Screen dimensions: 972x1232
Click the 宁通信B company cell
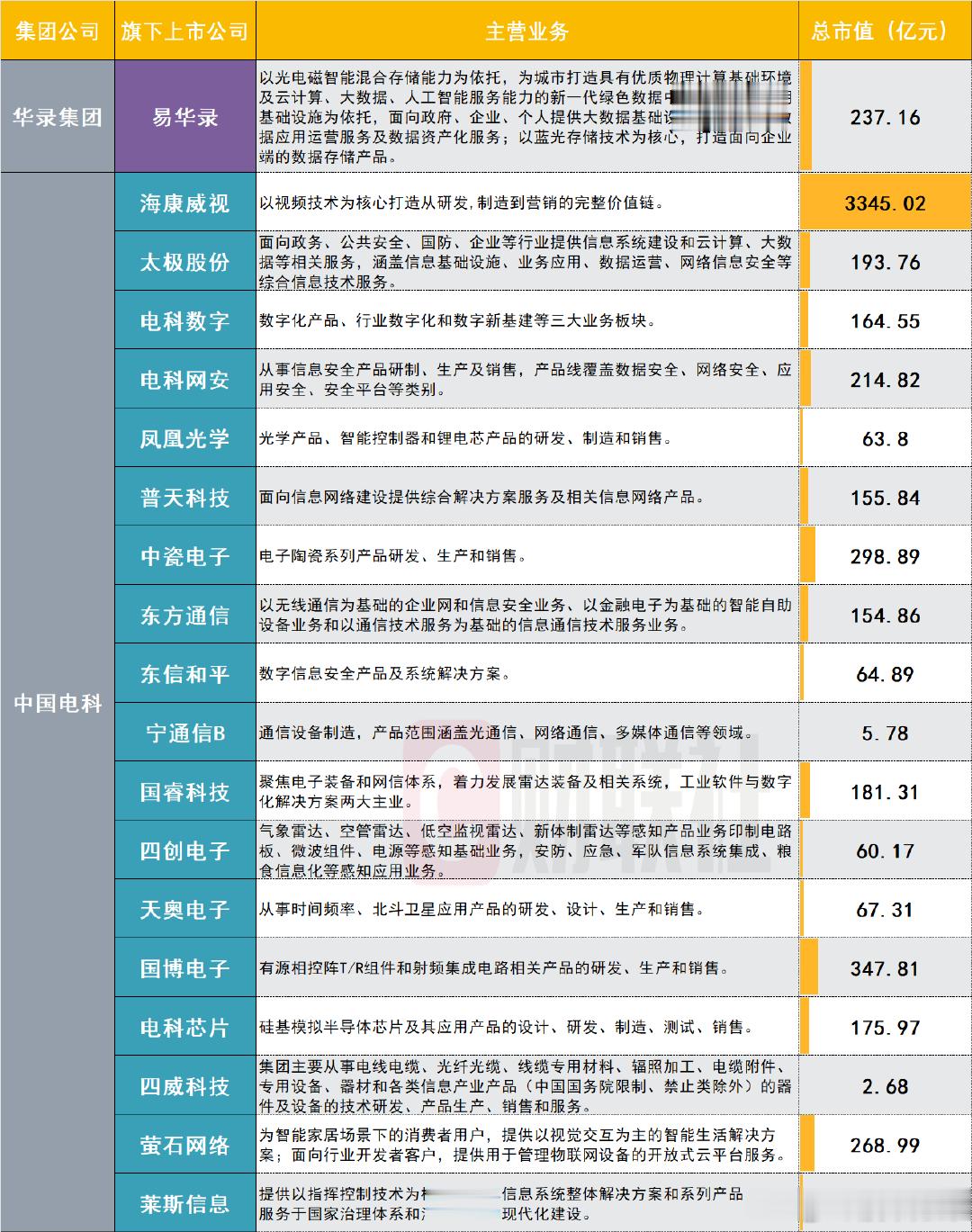pos(185,733)
